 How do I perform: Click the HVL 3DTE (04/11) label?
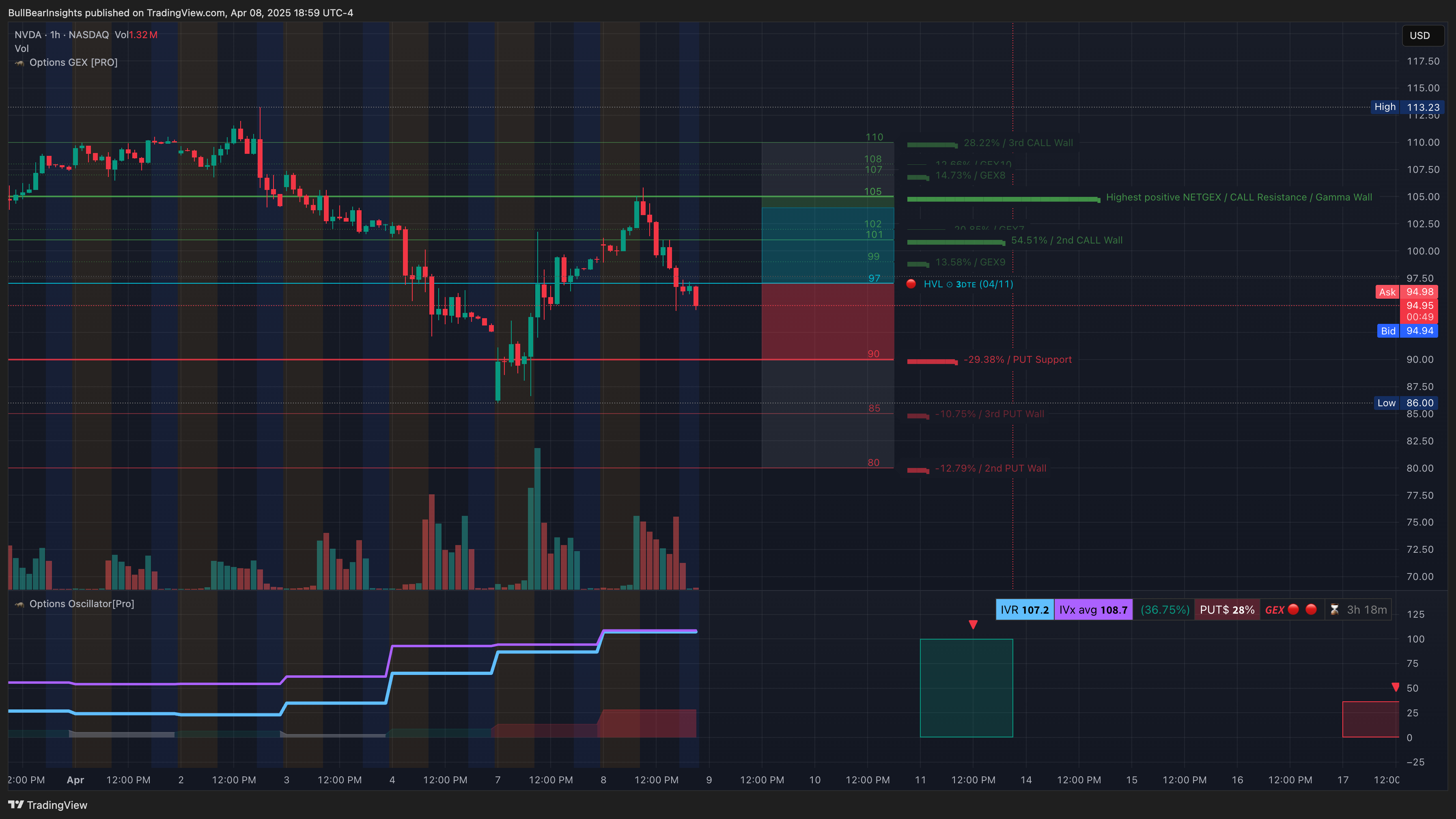(968, 284)
